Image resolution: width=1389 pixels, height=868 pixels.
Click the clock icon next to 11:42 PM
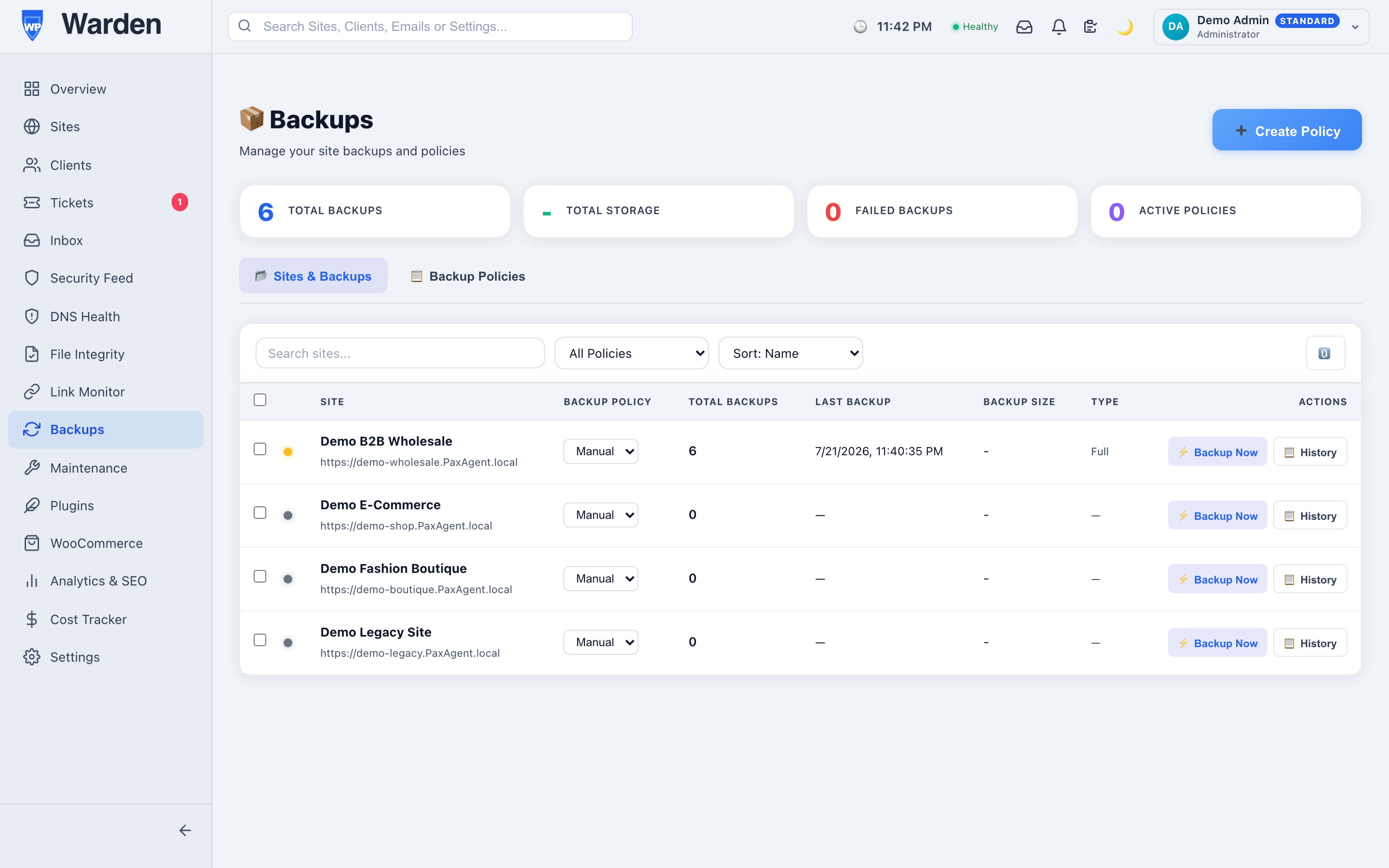[x=860, y=27]
